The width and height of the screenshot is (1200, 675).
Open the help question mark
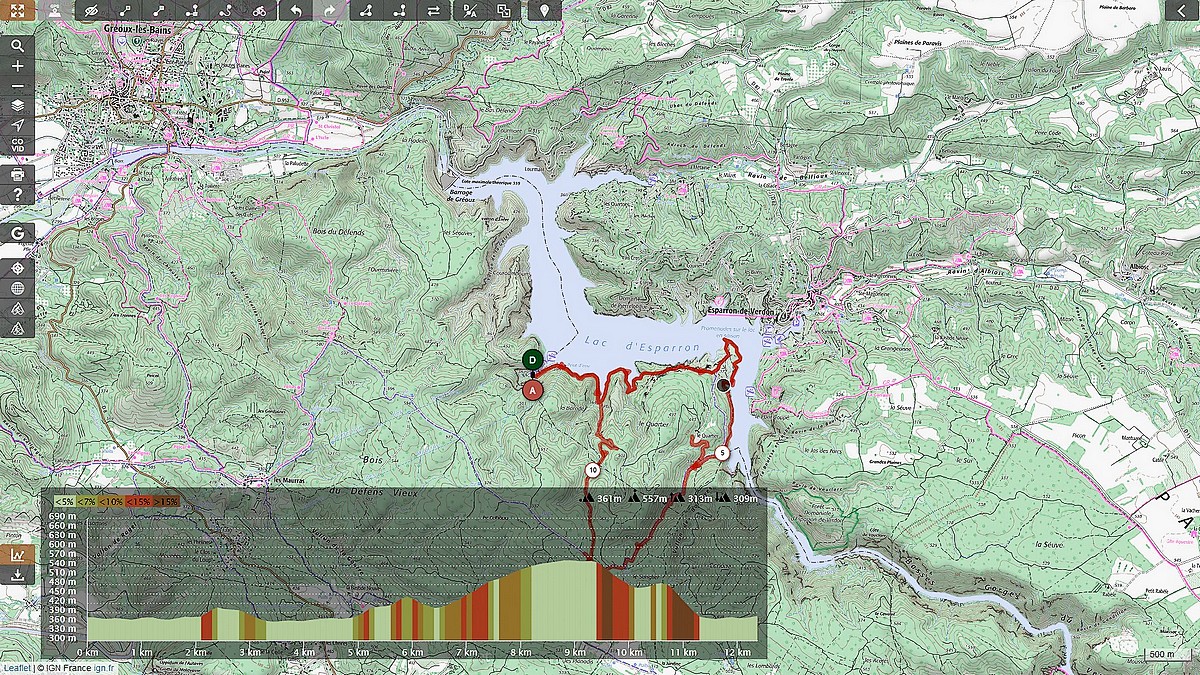pos(17,194)
